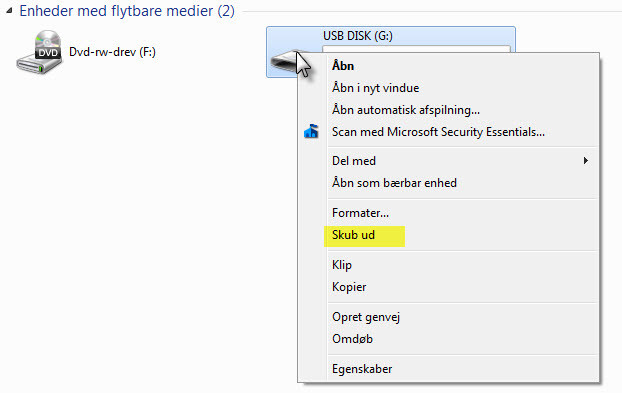Viewport: 622px width, 393px height.
Task: Click the 'USB DISK (G:)' label
Action: [x=358, y=36]
